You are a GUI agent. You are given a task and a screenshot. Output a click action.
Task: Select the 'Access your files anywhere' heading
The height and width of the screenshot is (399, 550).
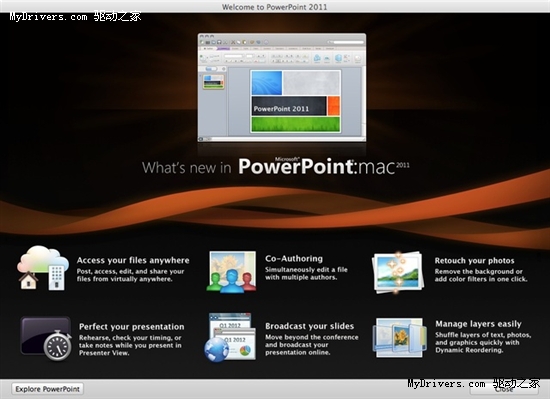click(x=133, y=261)
